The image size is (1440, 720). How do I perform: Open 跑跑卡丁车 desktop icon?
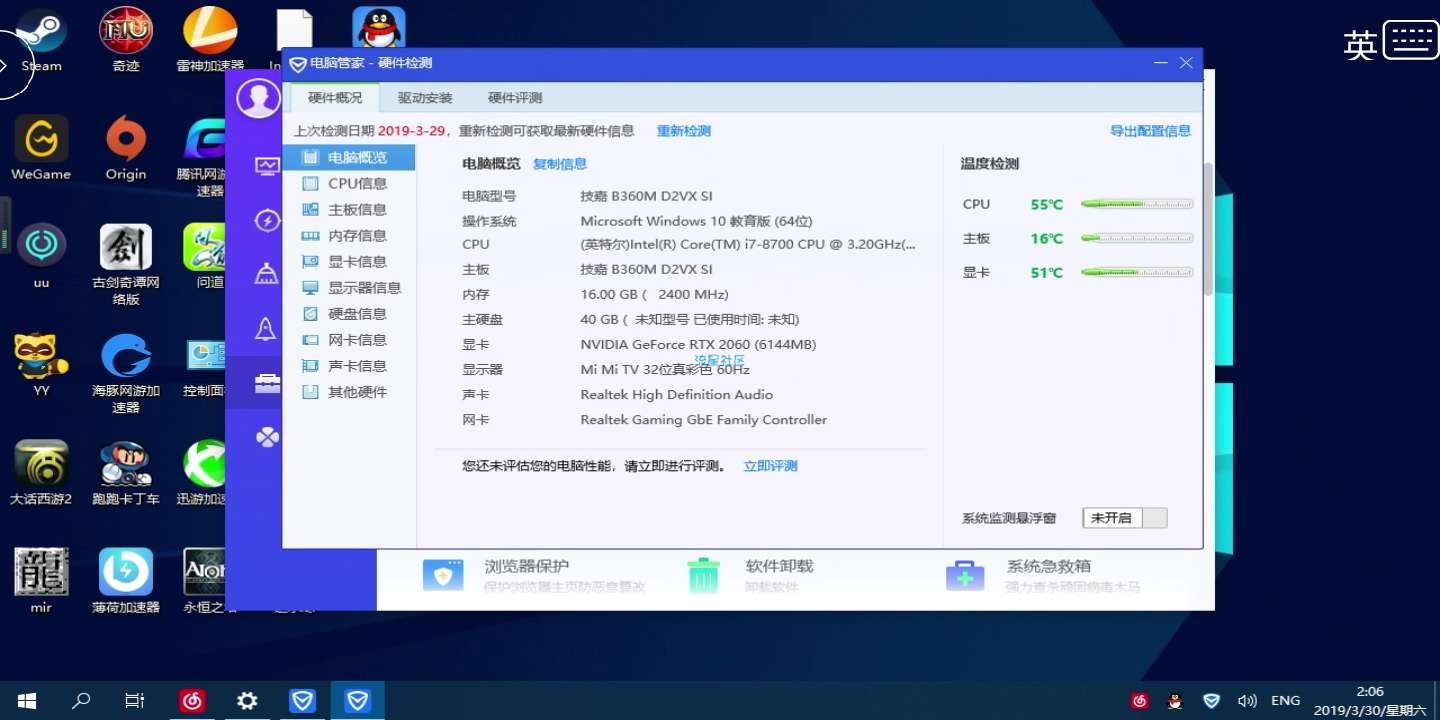pyautogui.click(x=126, y=473)
